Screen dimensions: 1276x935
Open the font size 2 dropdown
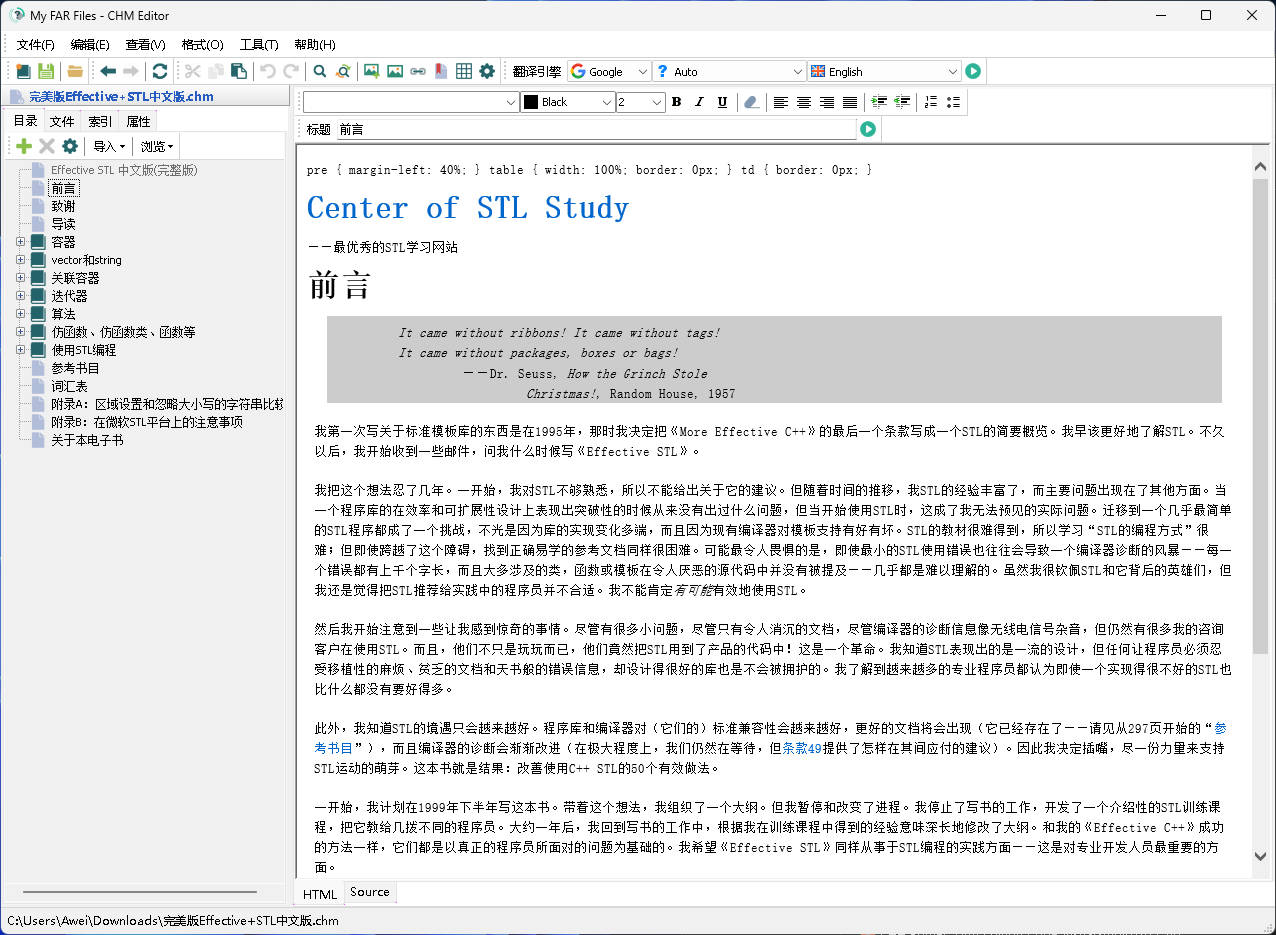point(640,102)
